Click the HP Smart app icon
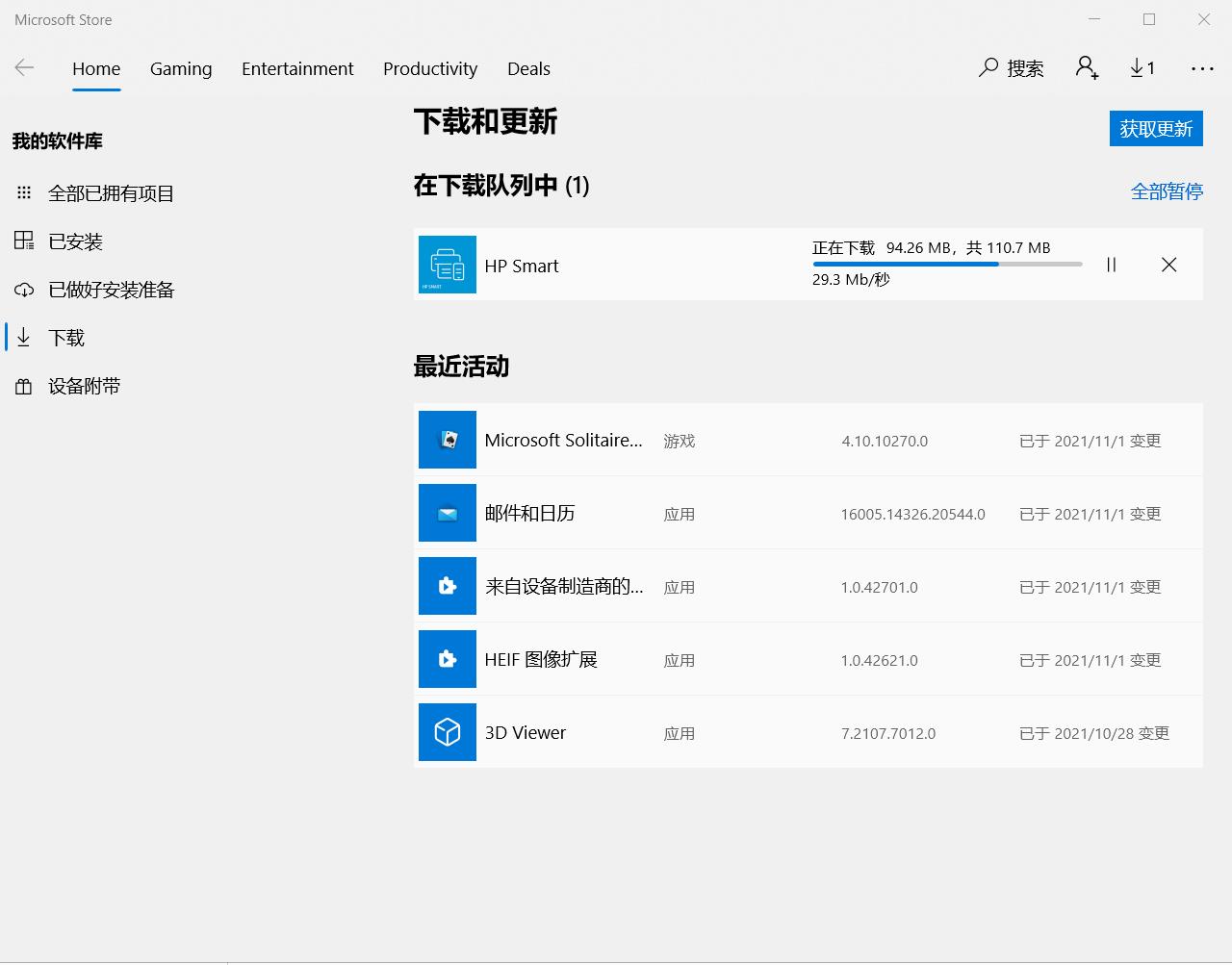 coord(448,265)
